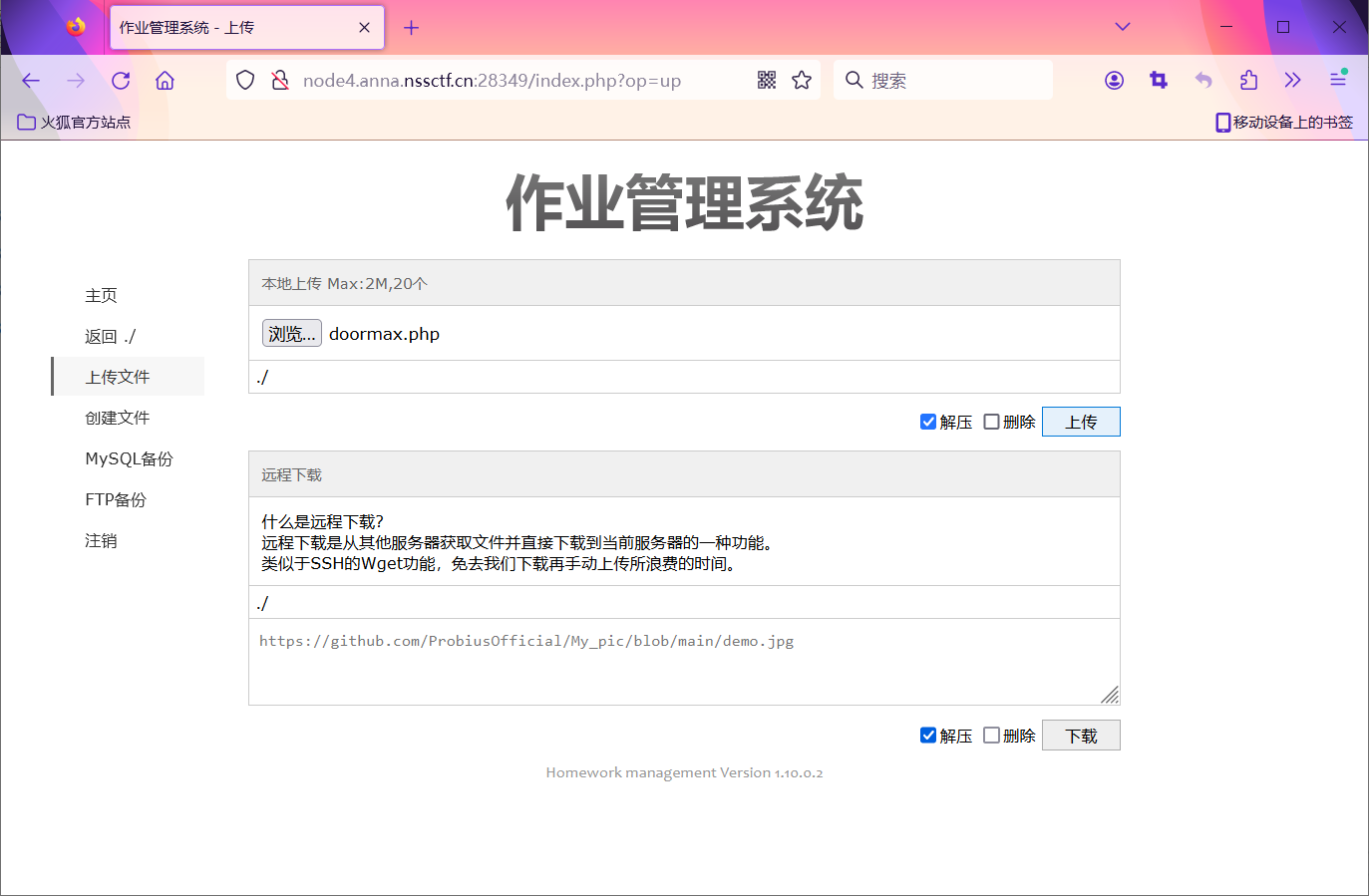Show more tools with the double chevron
The width and height of the screenshot is (1369, 896).
[1293, 81]
